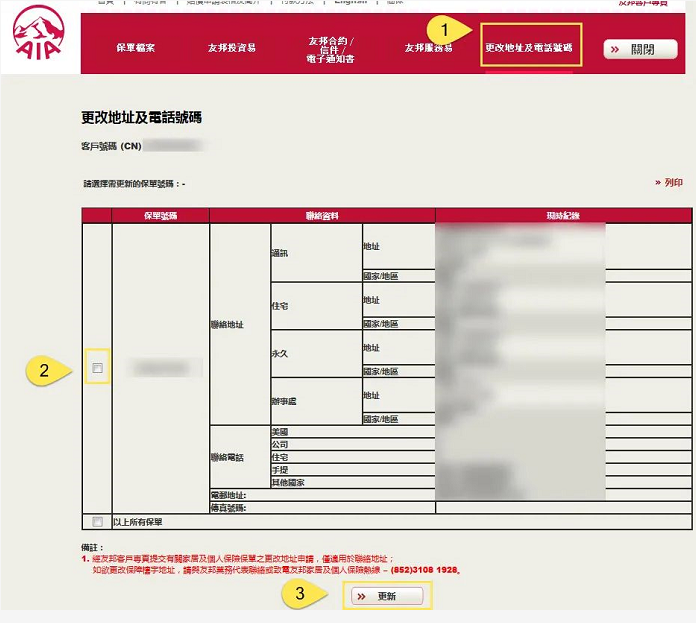This screenshot has width=696, height=623.
Task: Click the 永久 address row label
Action: pos(280,353)
